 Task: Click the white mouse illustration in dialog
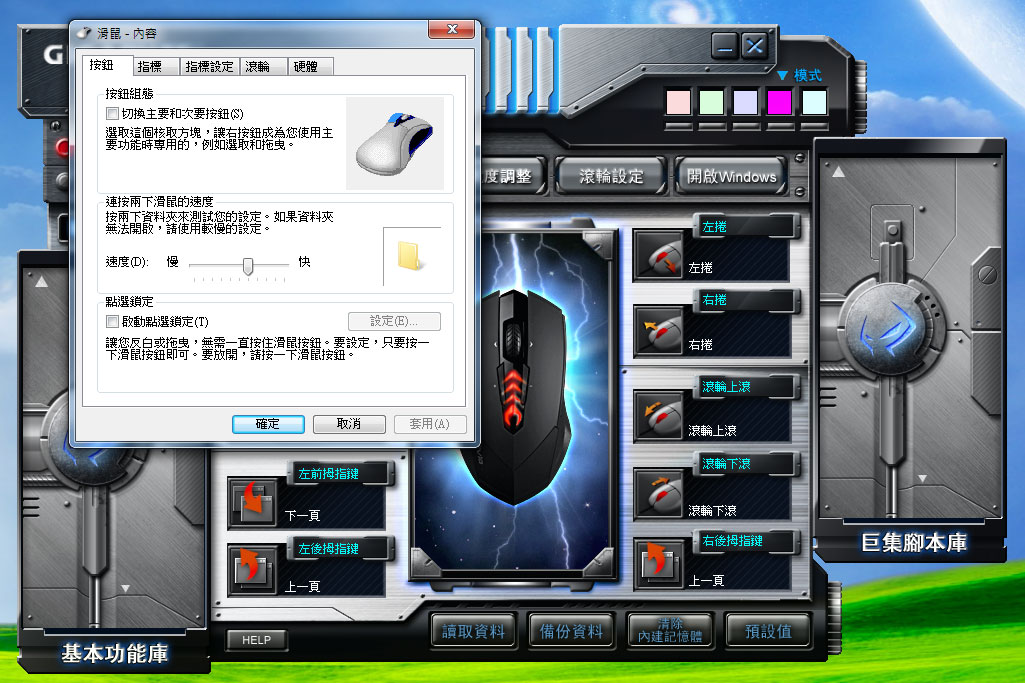click(394, 144)
